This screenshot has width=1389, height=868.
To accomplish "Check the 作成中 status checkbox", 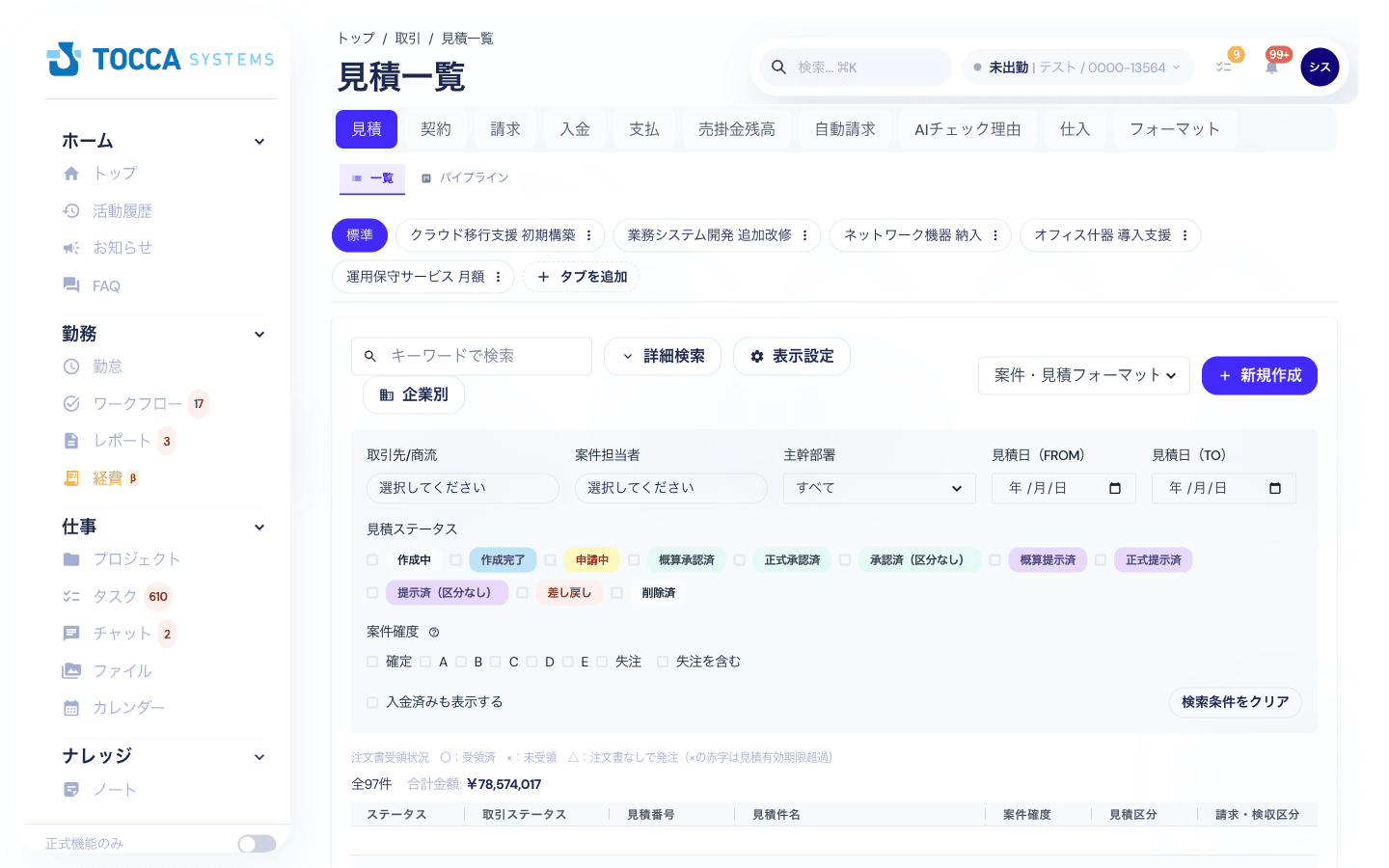I will pyautogui.click(x=372, y=560).
